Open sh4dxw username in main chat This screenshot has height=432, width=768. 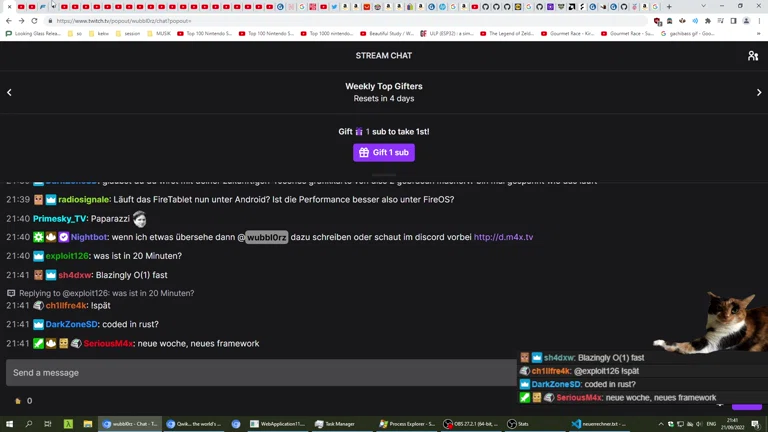point(74,275)
